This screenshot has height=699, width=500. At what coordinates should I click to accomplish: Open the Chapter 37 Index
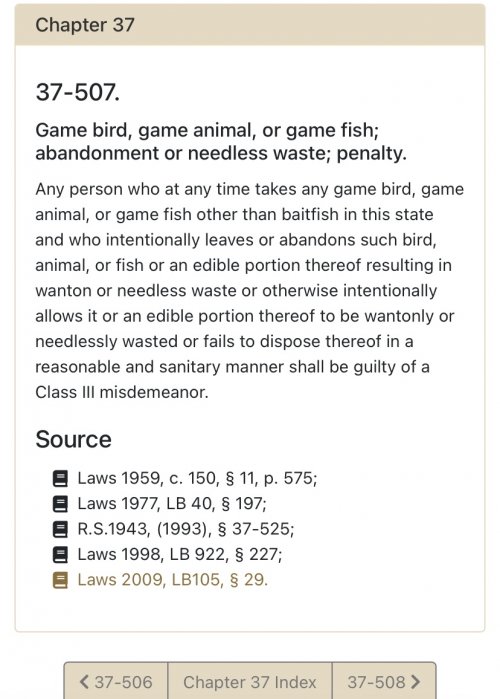(250, 681)
